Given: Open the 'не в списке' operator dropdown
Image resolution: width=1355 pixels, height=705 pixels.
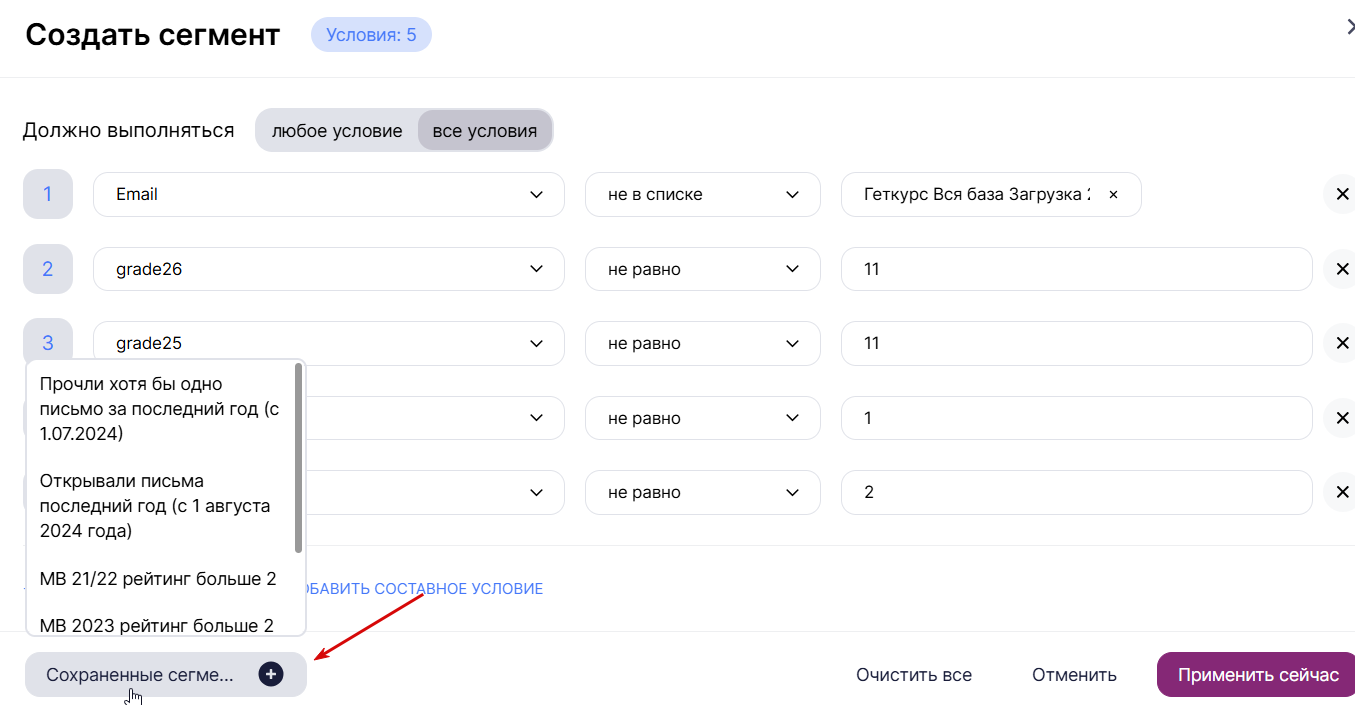Looking at the screenshot, I should 703,194.
